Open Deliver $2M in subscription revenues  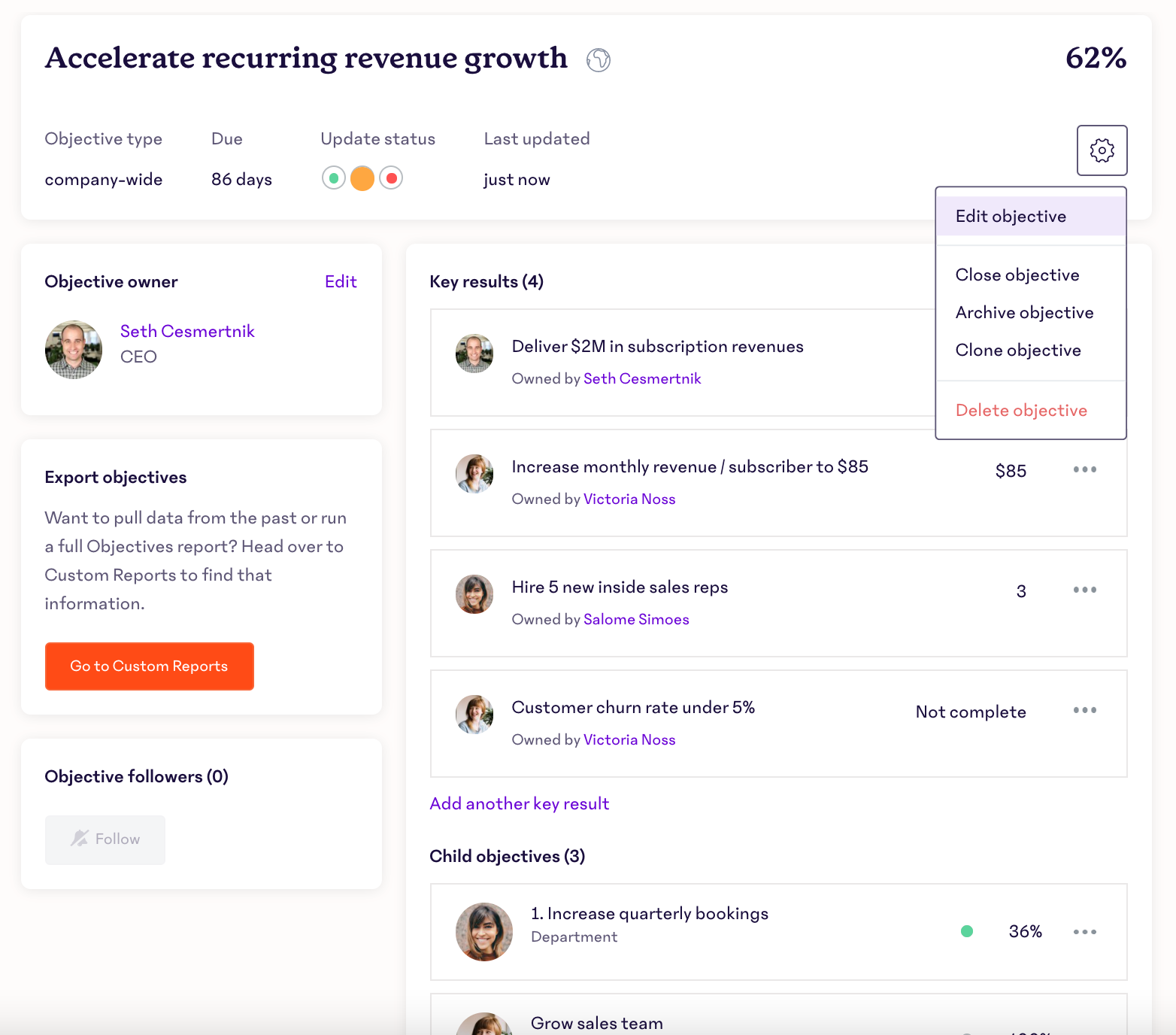[x=658, y=347]
